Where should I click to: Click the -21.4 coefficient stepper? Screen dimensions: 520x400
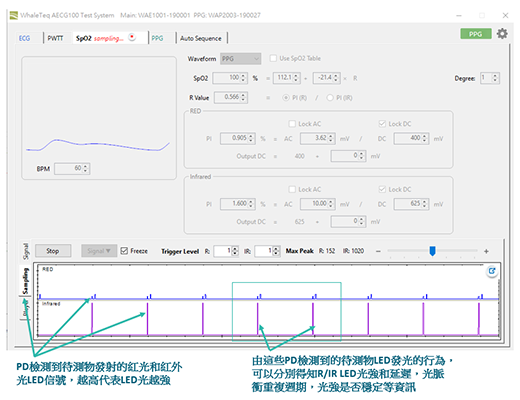point(336,78)
